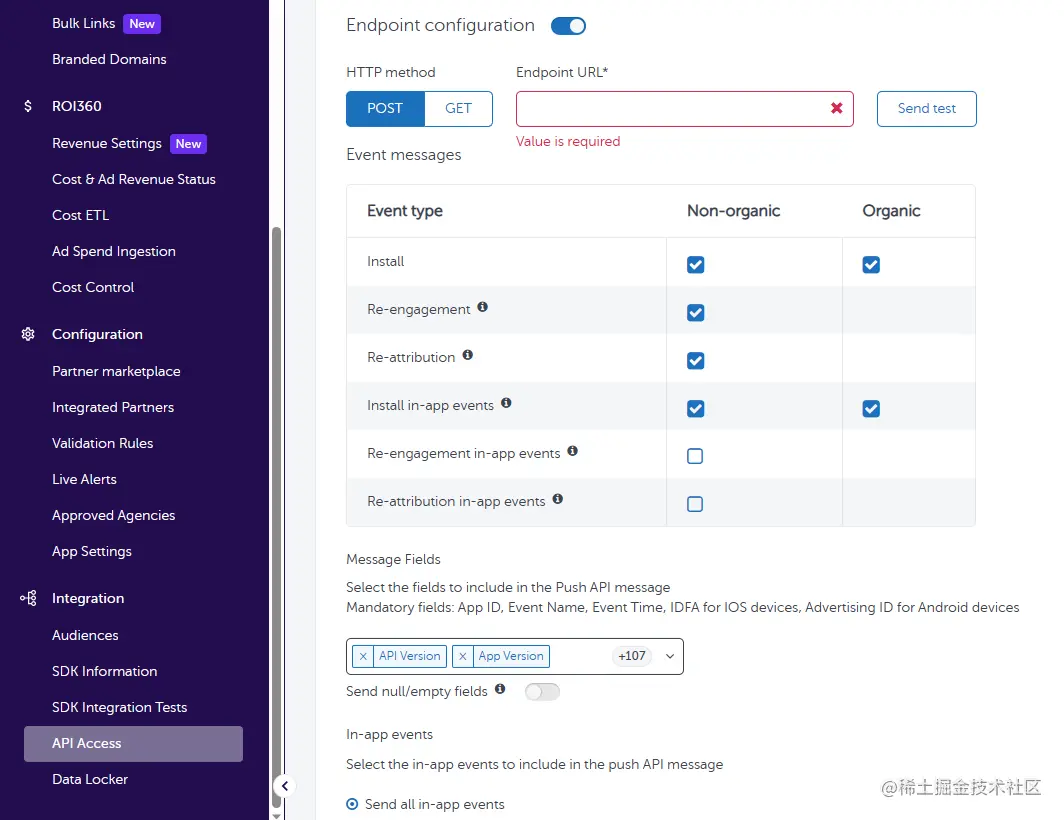Open Audiences in sidebar

[85, 635]
